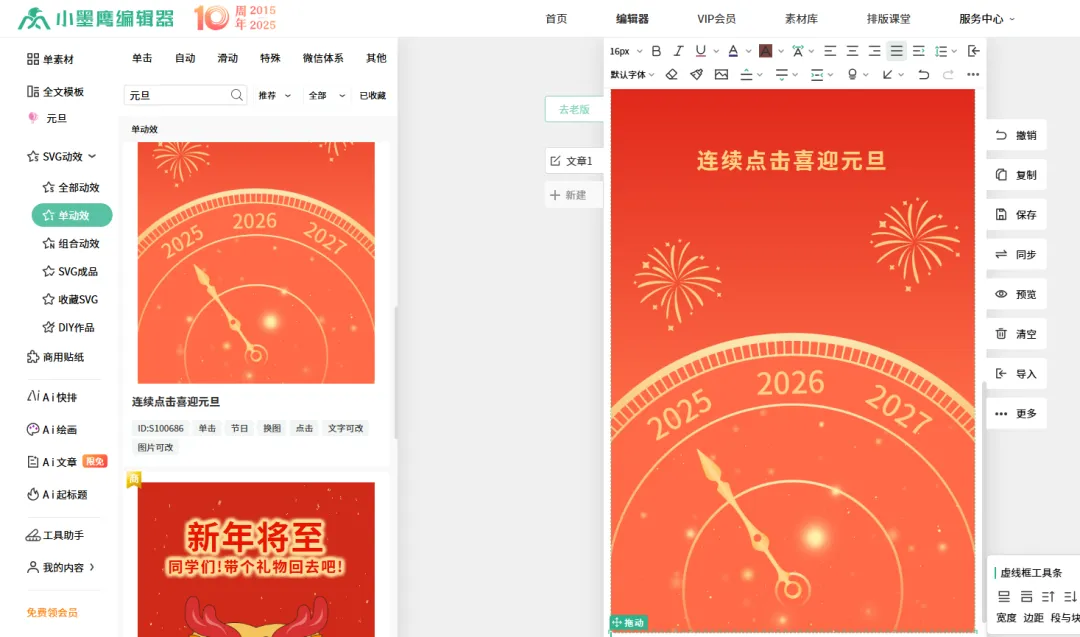Screen dimensions: 1080x637
Task: Open VIP会员 page
Action: coord(716,19)
